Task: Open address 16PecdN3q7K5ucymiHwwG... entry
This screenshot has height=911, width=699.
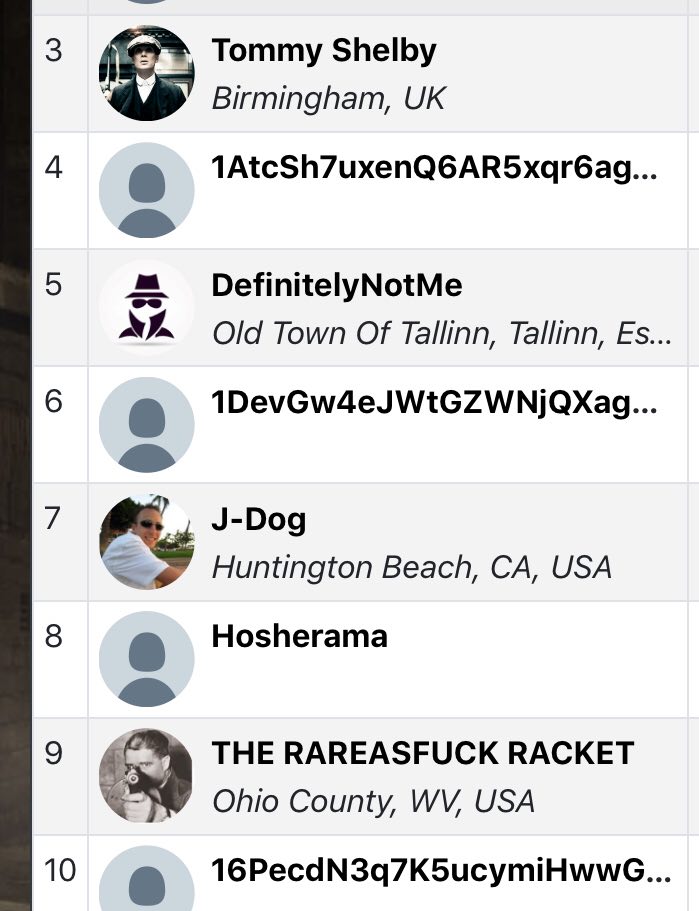Action: click(442, 870)
